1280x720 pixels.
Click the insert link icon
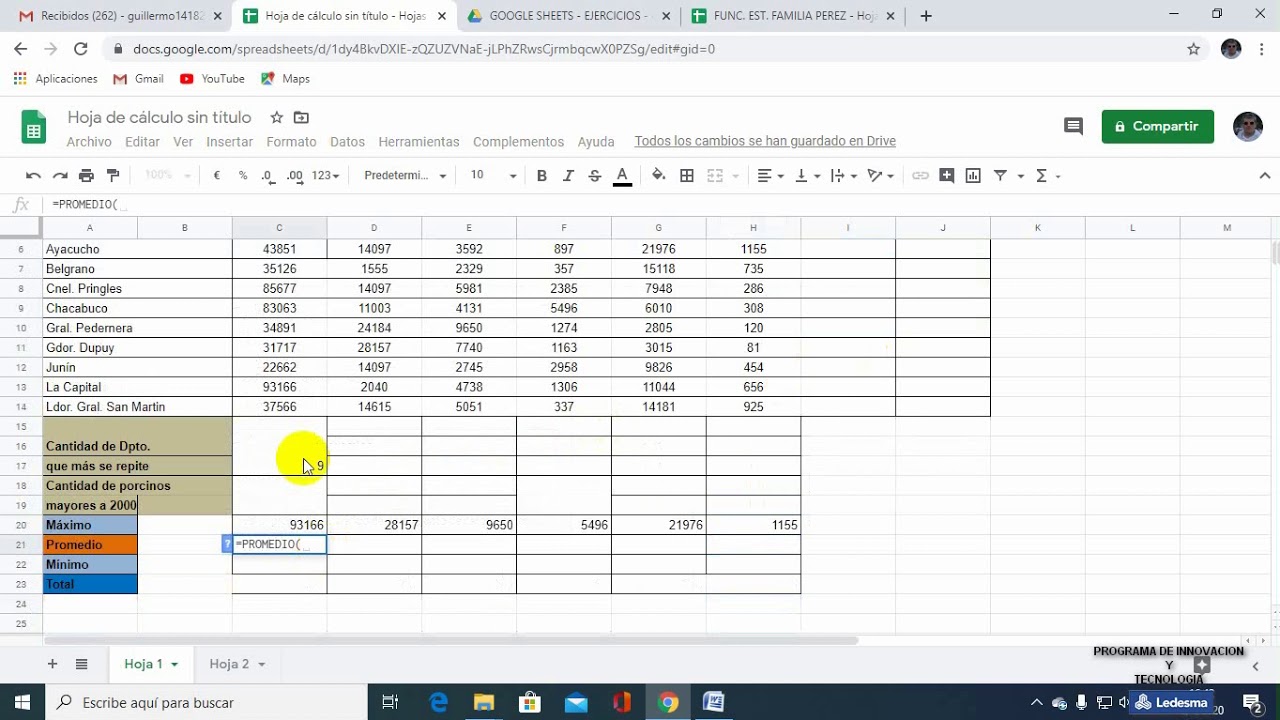click(920, 176)
